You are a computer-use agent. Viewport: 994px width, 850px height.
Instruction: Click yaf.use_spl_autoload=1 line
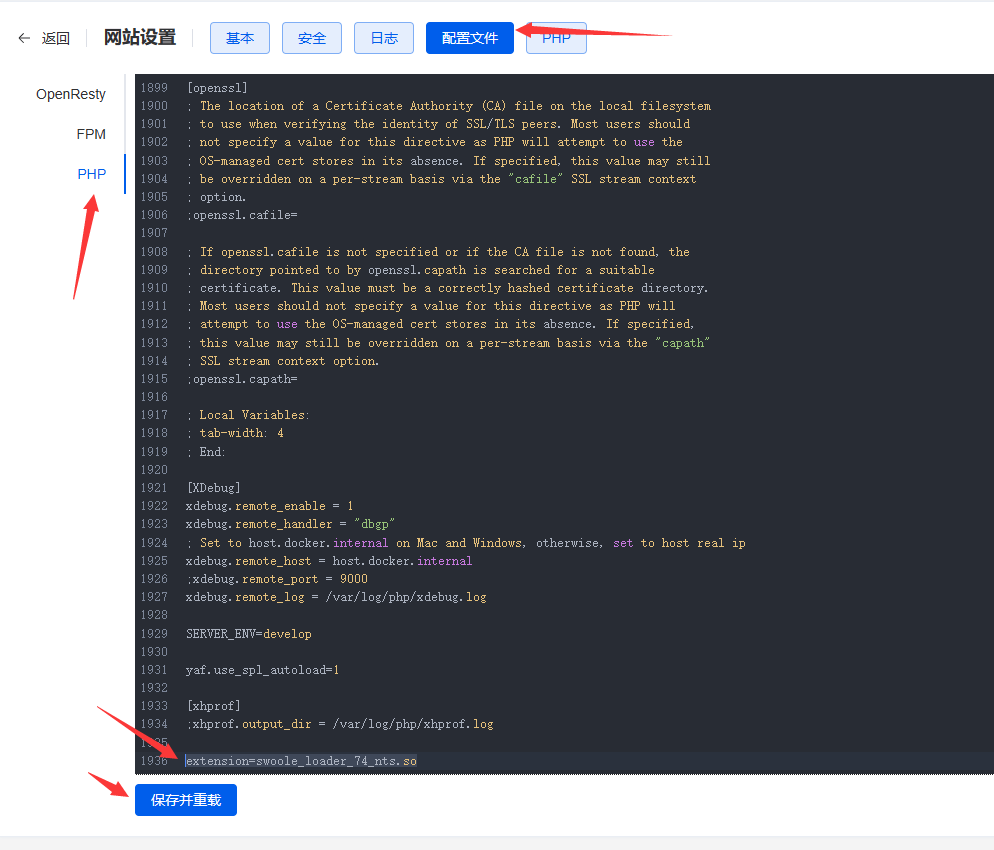tap(262, 670)
